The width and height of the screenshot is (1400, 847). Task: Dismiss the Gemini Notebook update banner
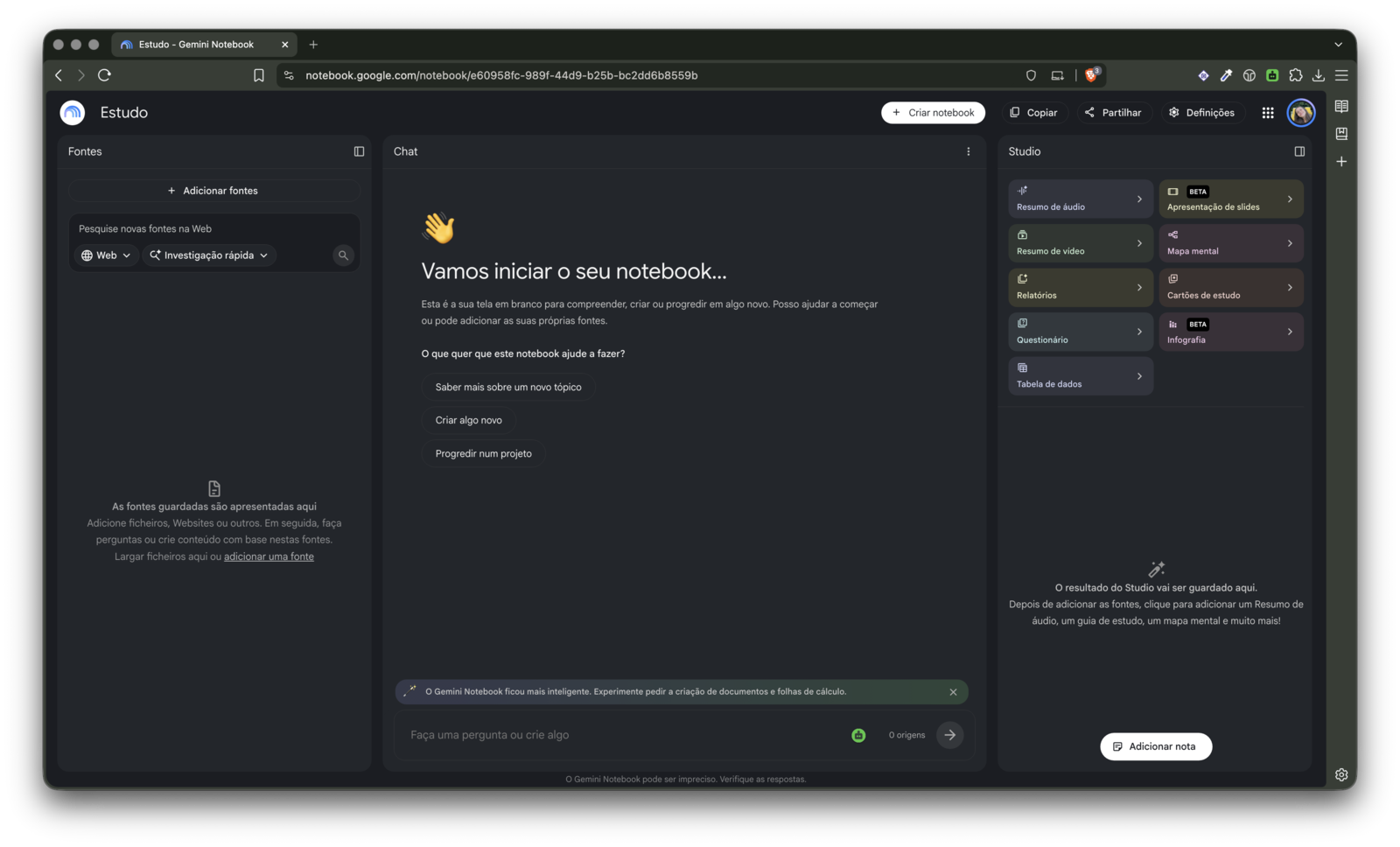953,692
